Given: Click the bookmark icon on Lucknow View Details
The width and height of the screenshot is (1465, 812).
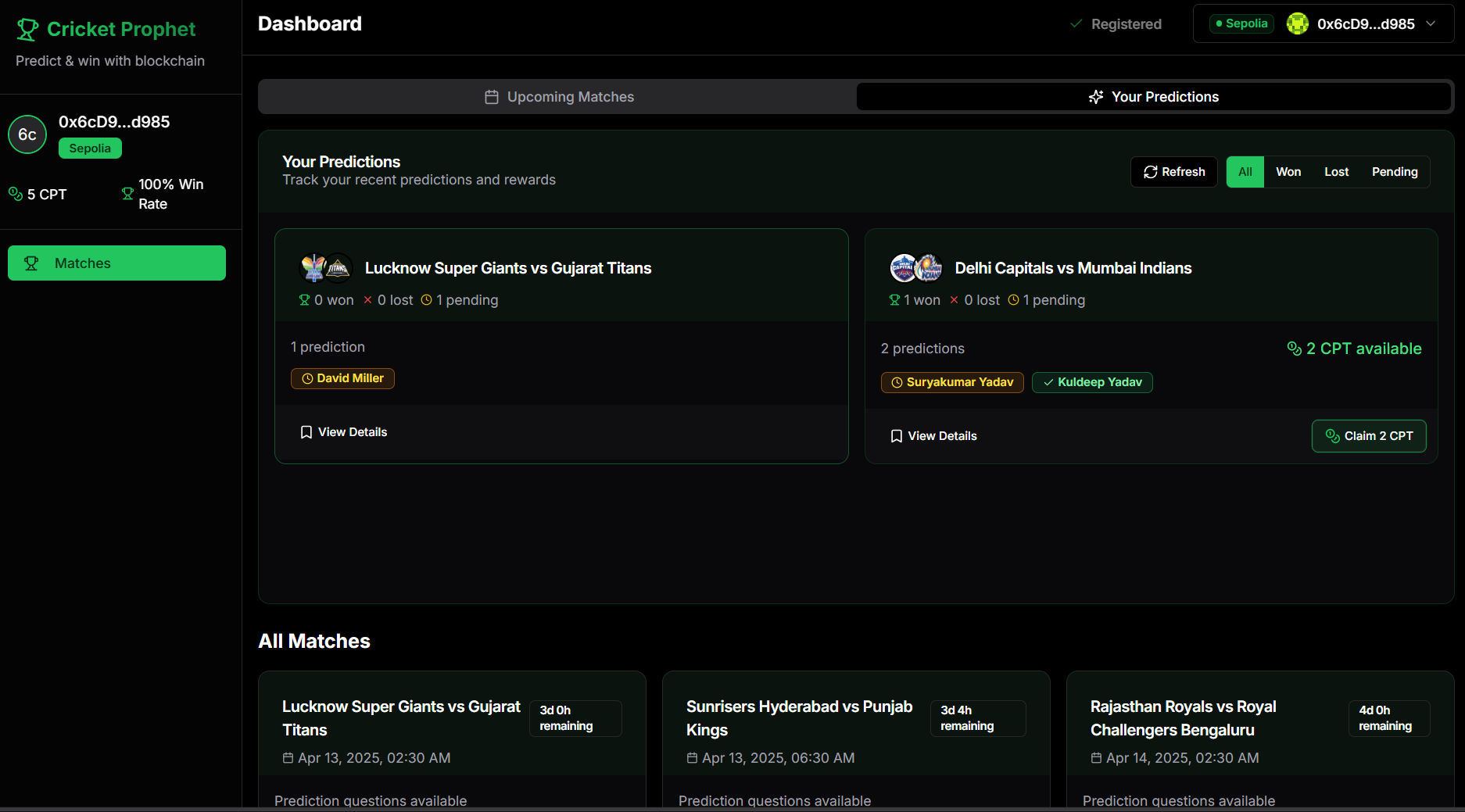Looking at the screenshot, I should point(306,432).
